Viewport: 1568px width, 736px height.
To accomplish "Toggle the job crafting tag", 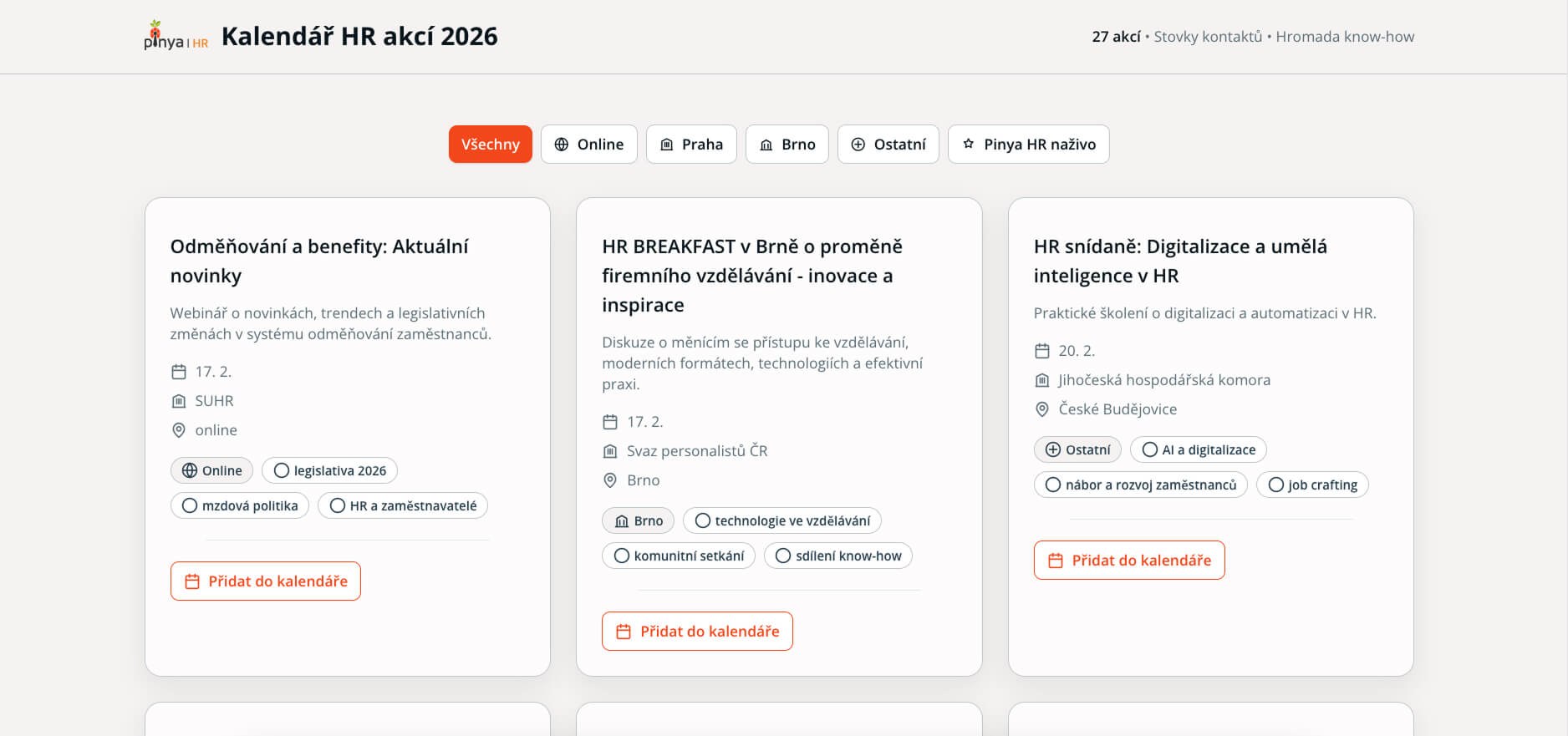I will [x=1312, y=485].
